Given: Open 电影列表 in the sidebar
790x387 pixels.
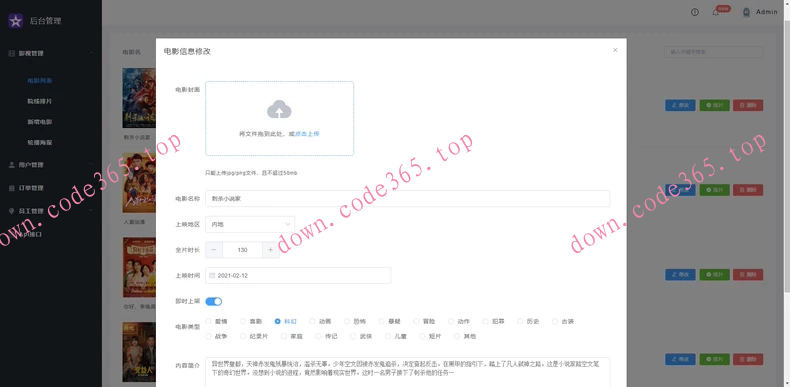Looking at the screenshot, I should (40, 81).
